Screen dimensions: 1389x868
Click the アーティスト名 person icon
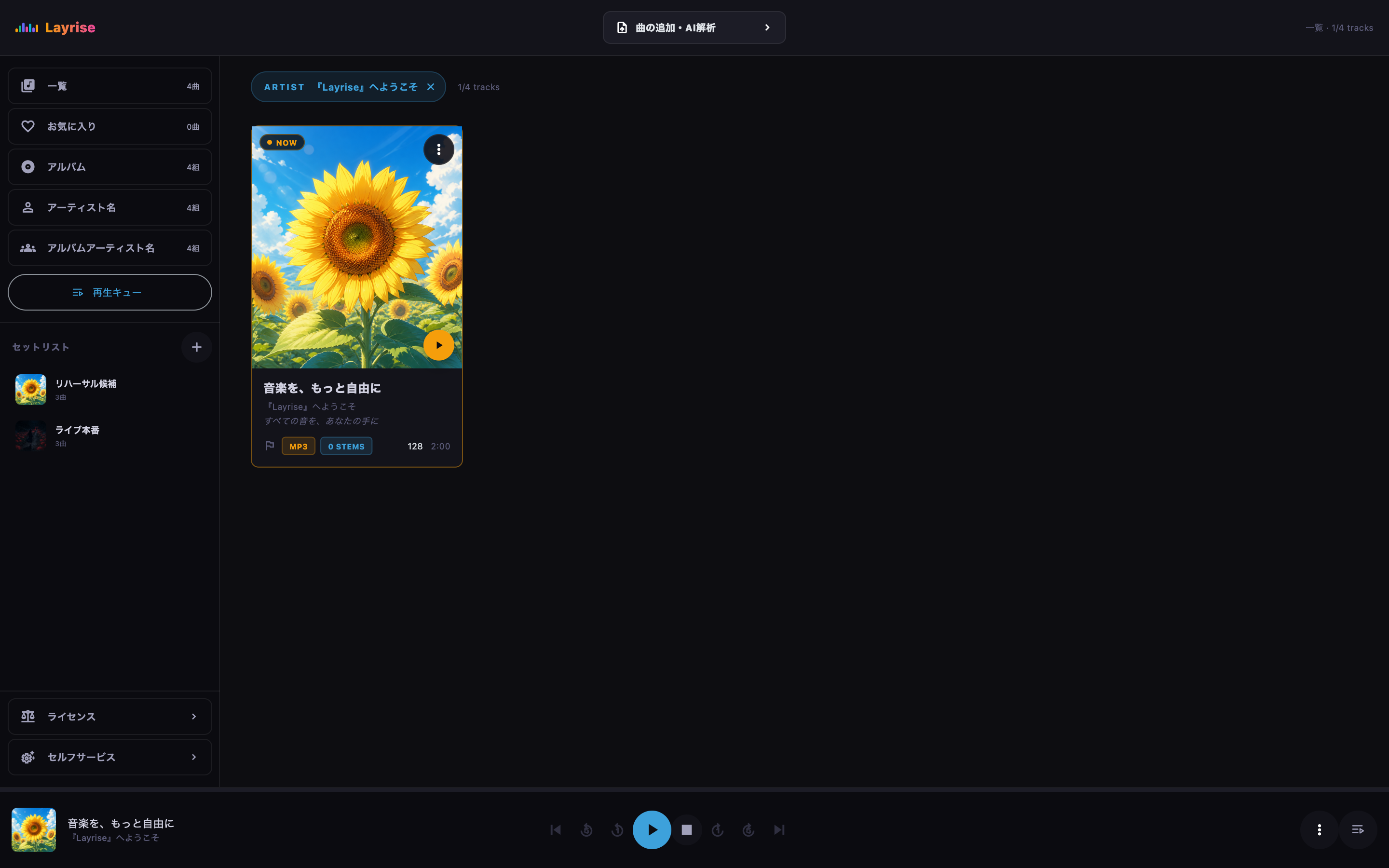pyautogui.click(x=27, y=207)
